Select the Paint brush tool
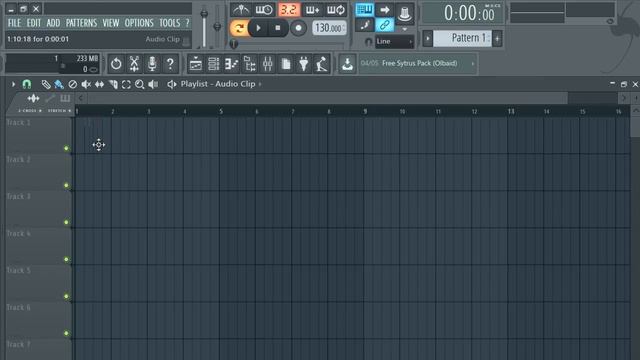 tap(59, 84)
